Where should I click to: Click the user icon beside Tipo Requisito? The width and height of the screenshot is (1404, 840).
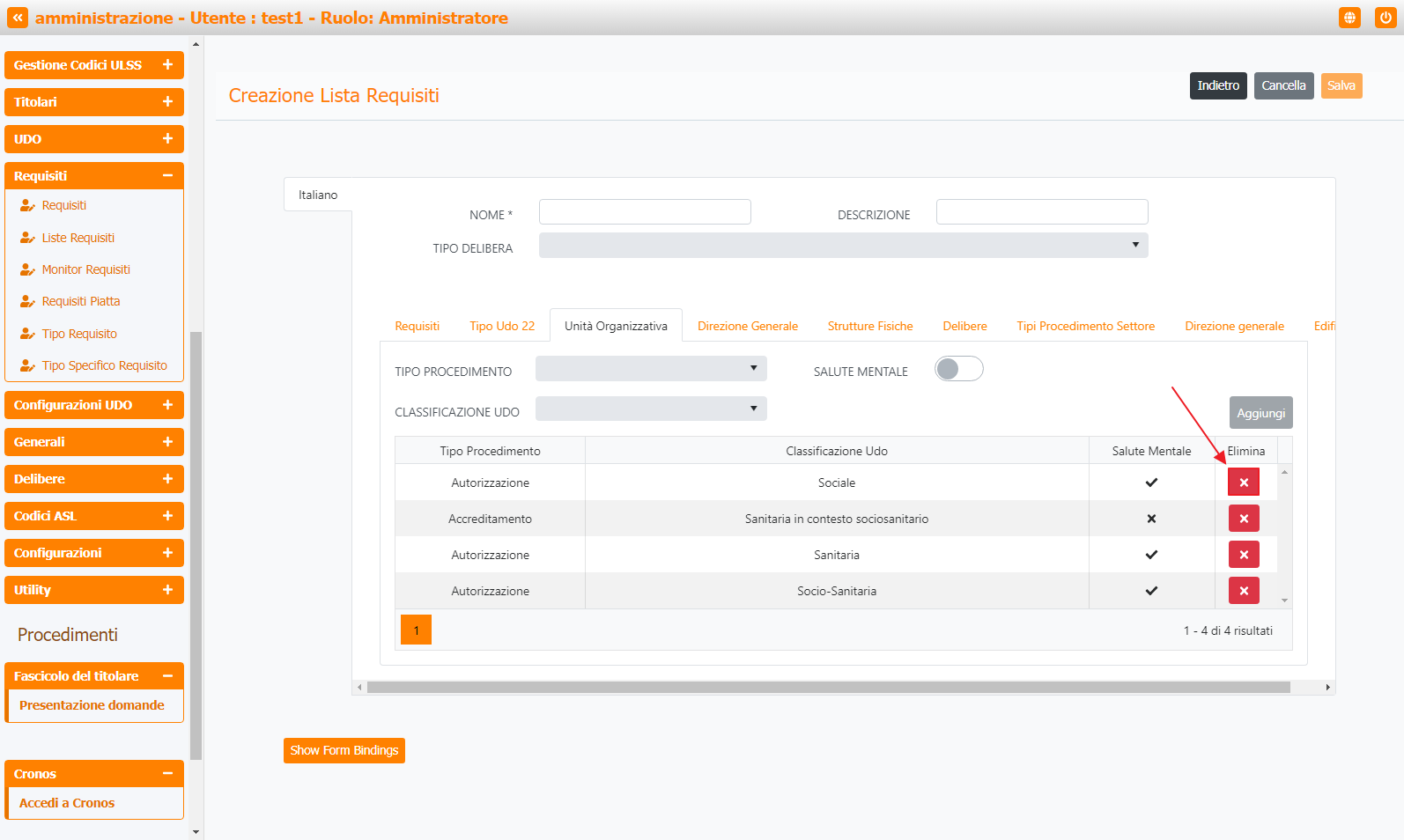27,334
